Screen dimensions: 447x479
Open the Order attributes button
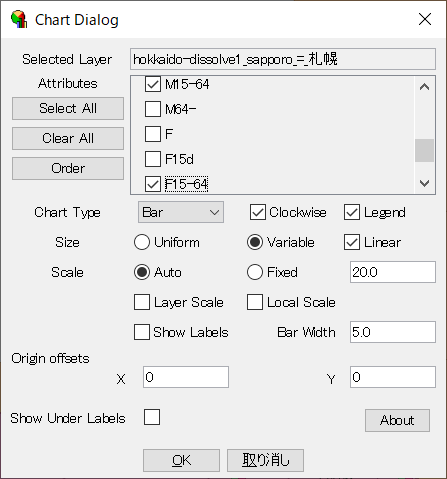pyautogui.click(x=68, y=168)
